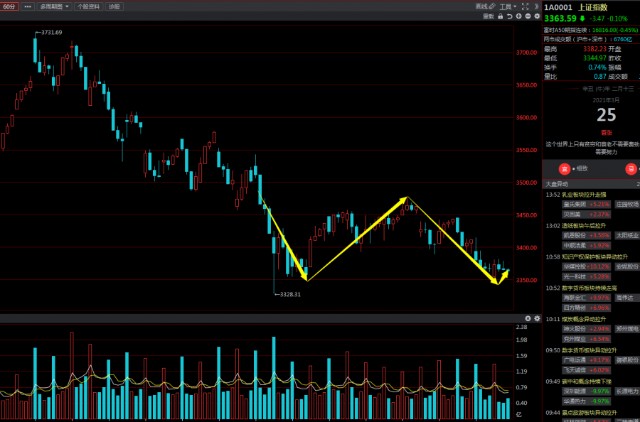640x422 pixels.
Task: Click the red round icon beside 模拟
Action: click(x=564, y=169)
